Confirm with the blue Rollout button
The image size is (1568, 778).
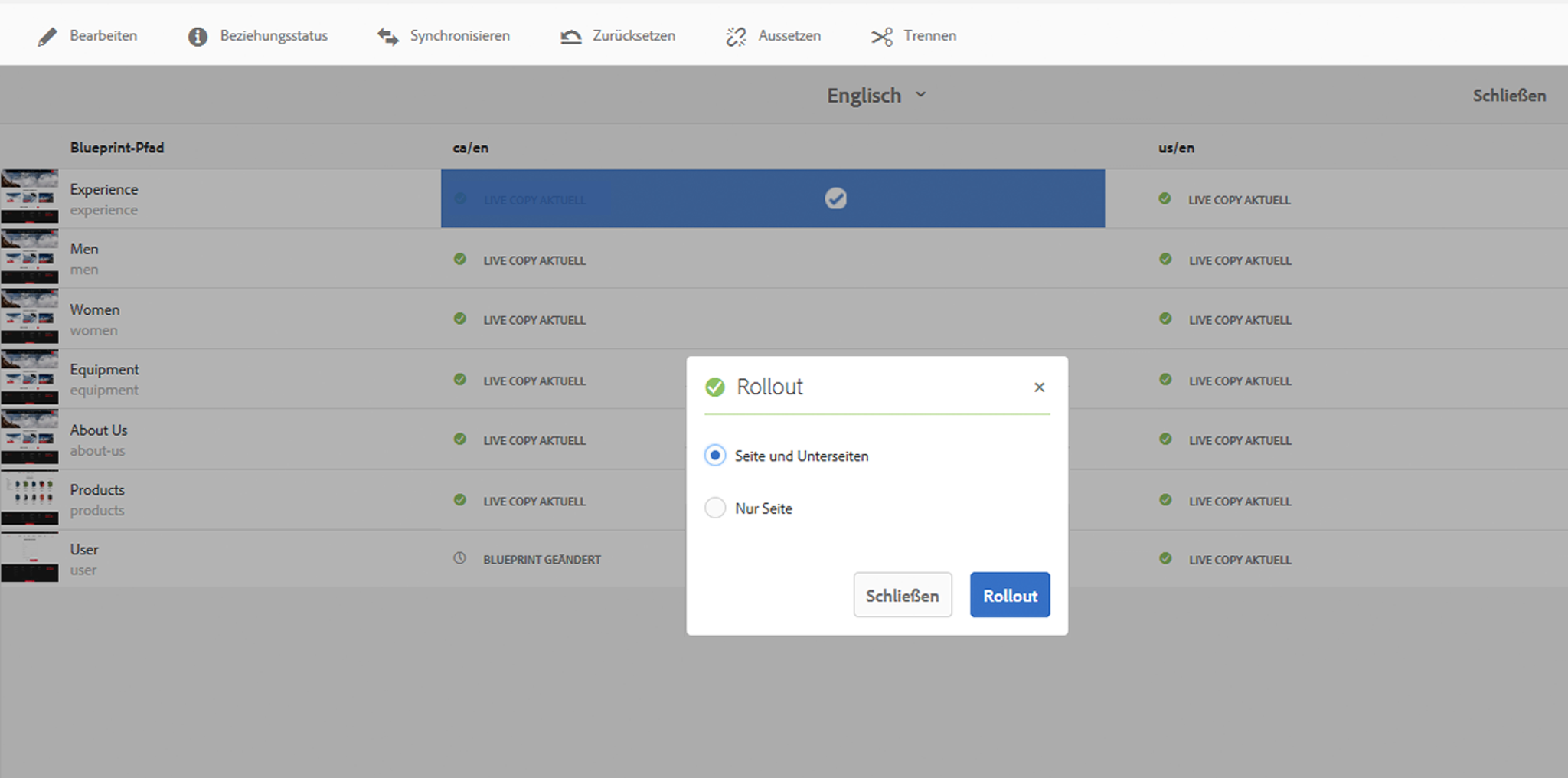click(1010, 595)
